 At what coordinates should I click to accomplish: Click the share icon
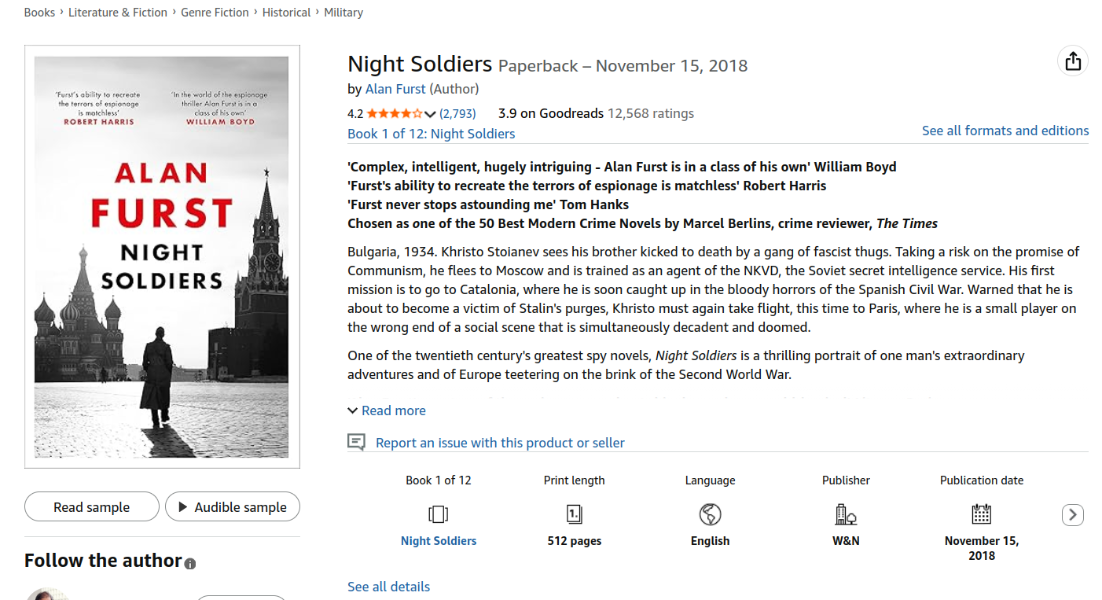[x=1073, y=62]
